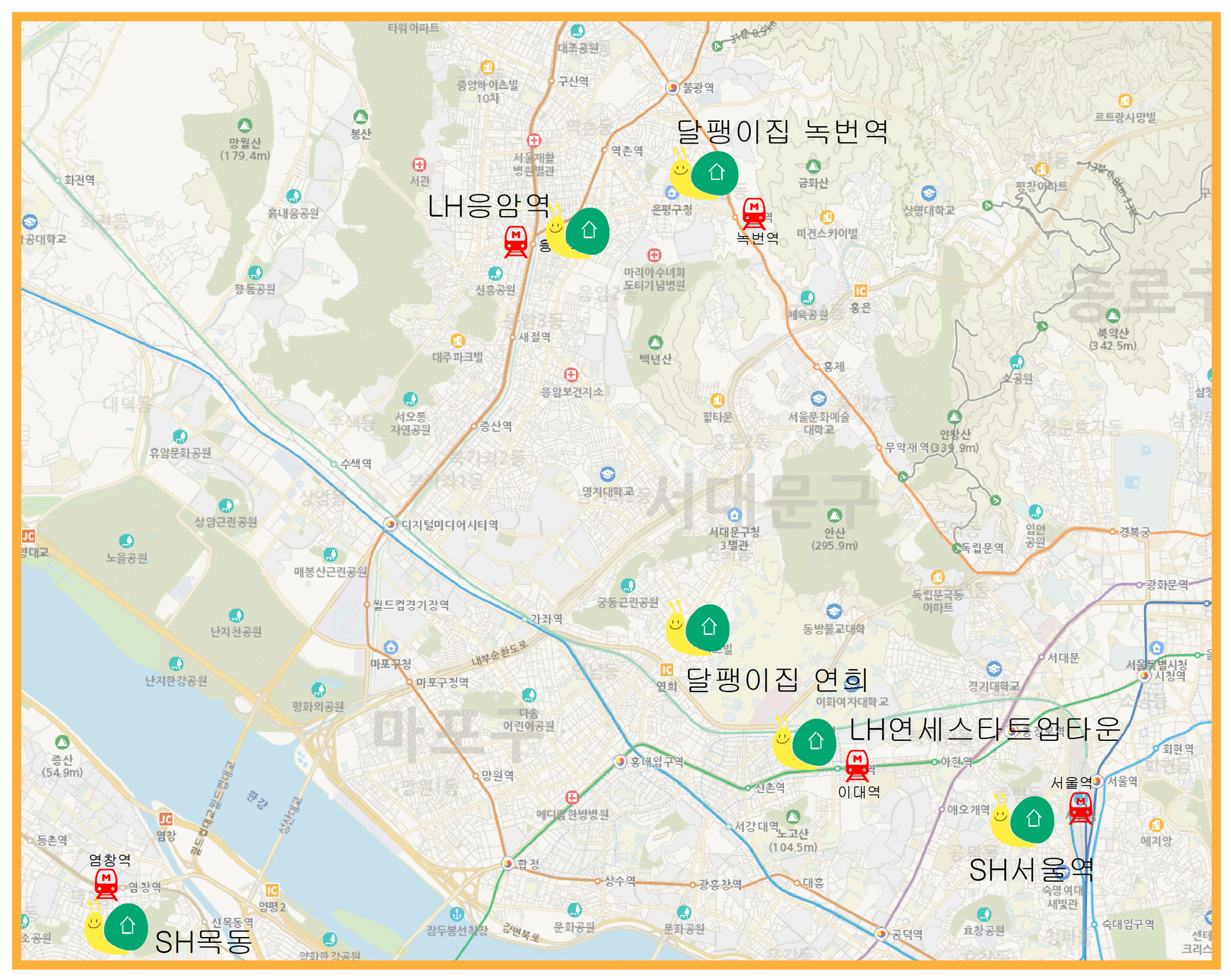1231x980 pixels.
Task: Click the snail house marker for LH응암역
Action: (x=577, y=231)
